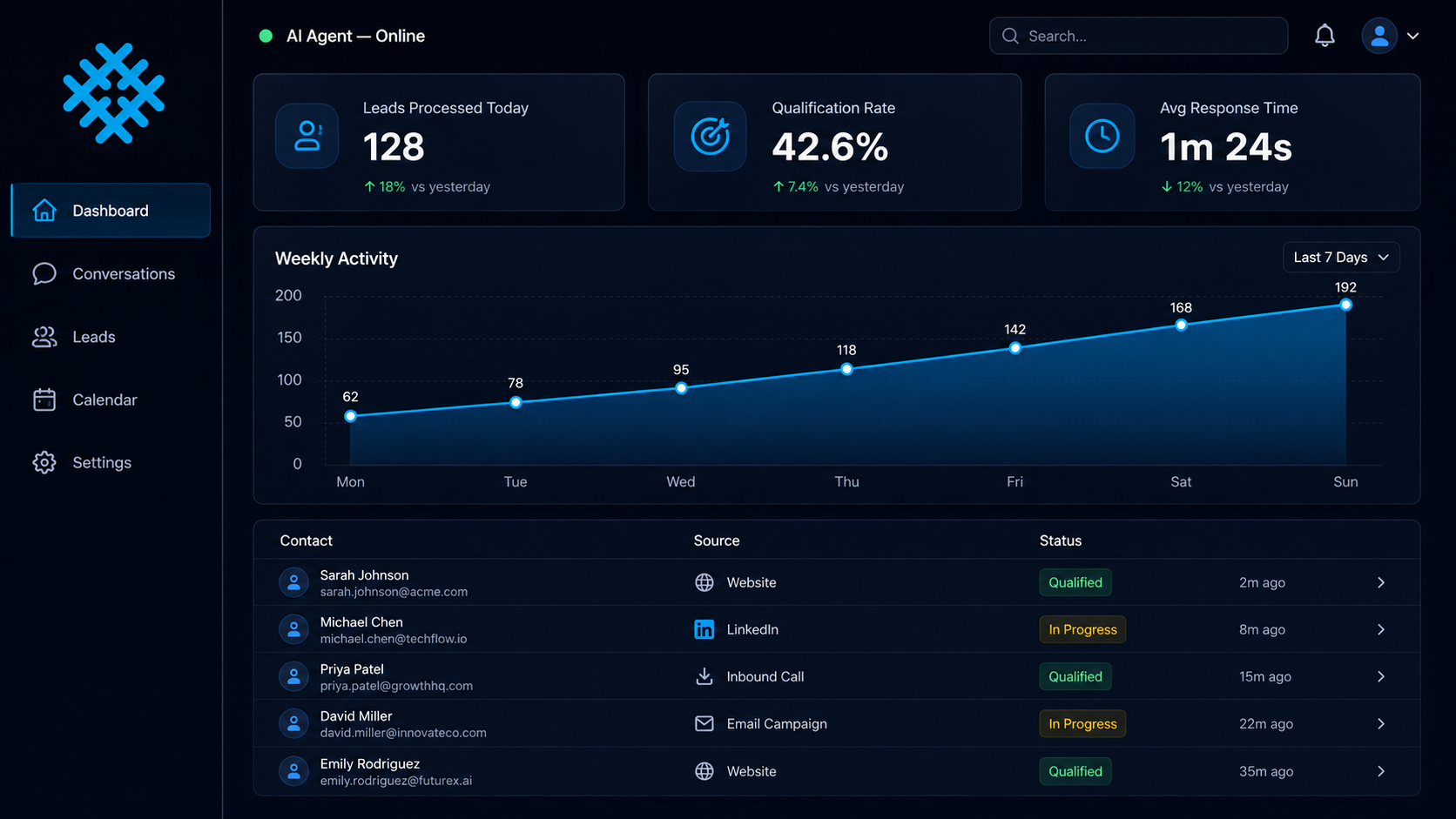
Task: Click the green online status dot
Action: pyautogui.click(x=266, y=36)
